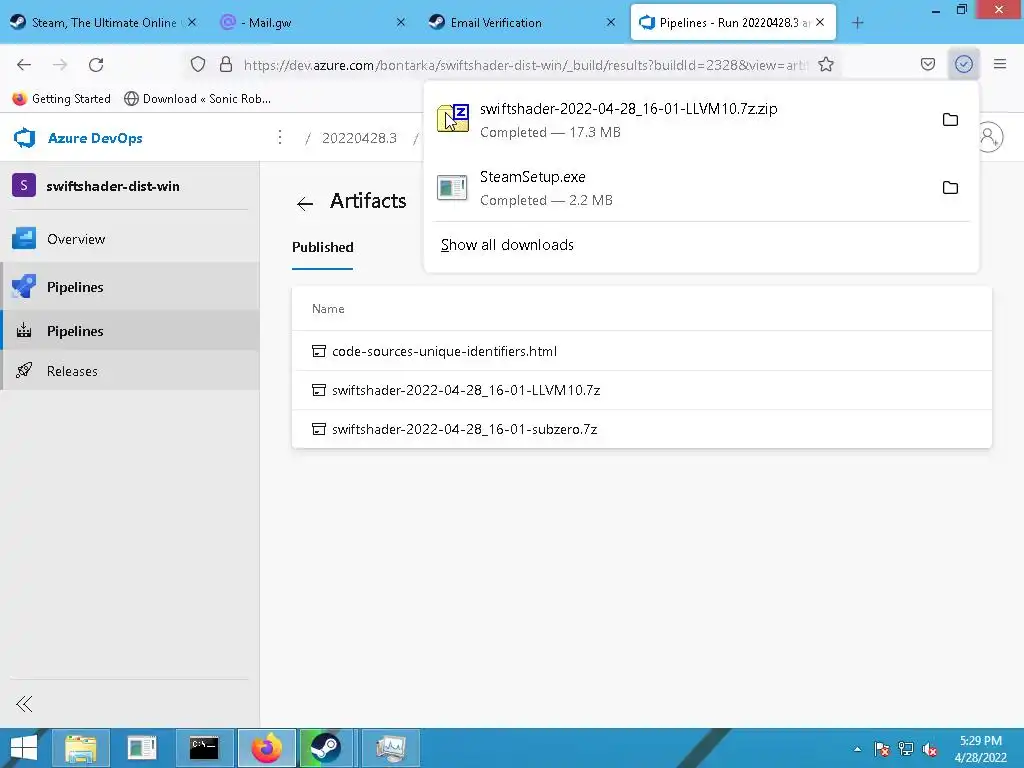The width and height of the screenshot is (1024, 768).
Task: Show SteamSetup.exe in its containing folder
Action: (x=950, y=188)
